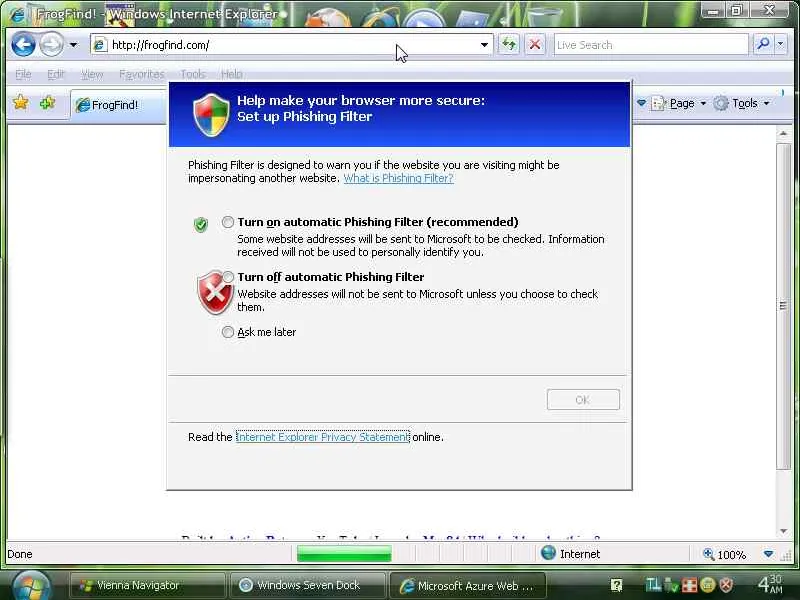Open the Tools gear toolbar menu

741,104
